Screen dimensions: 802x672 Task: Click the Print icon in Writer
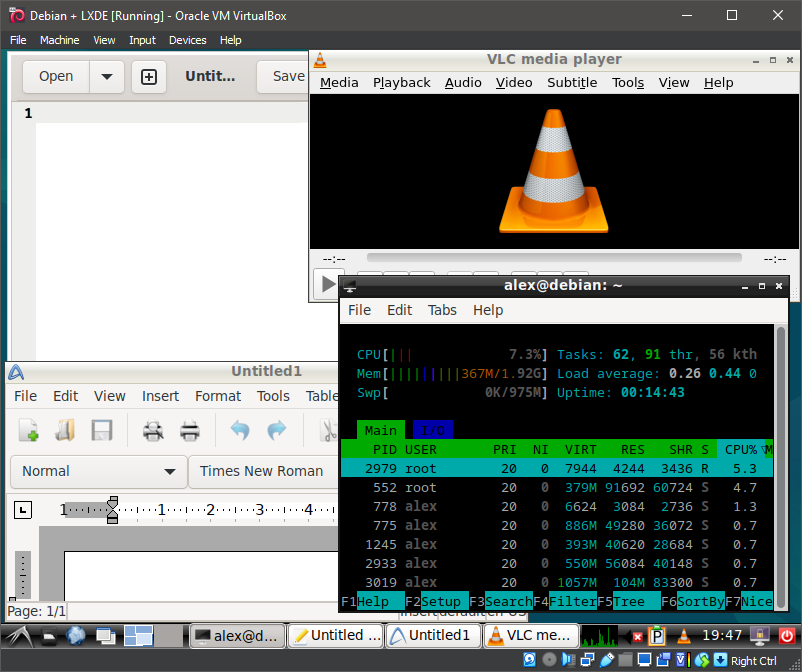(x=191, y=430)
